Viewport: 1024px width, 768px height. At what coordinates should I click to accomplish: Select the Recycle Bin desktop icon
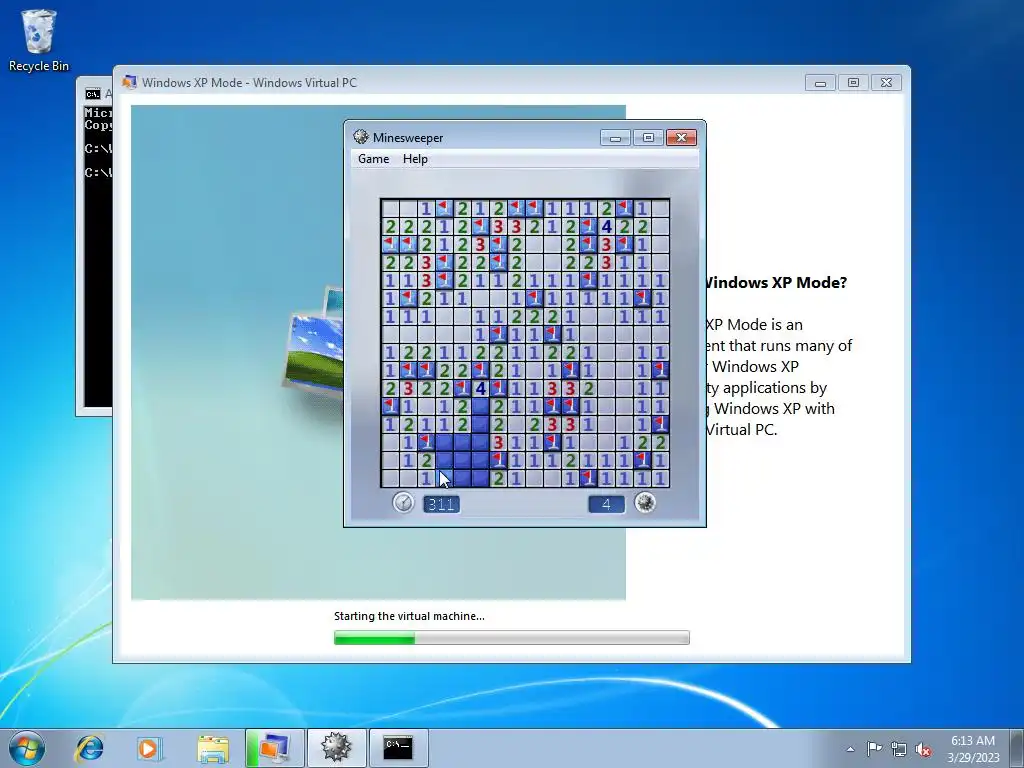(x=39, y=40)
